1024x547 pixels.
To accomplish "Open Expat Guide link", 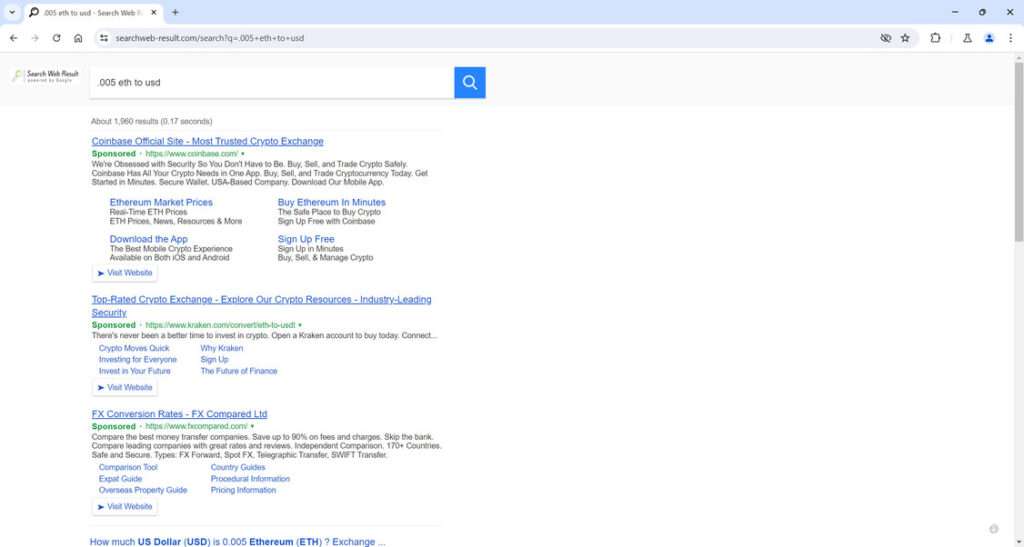I will click(120, 479).
